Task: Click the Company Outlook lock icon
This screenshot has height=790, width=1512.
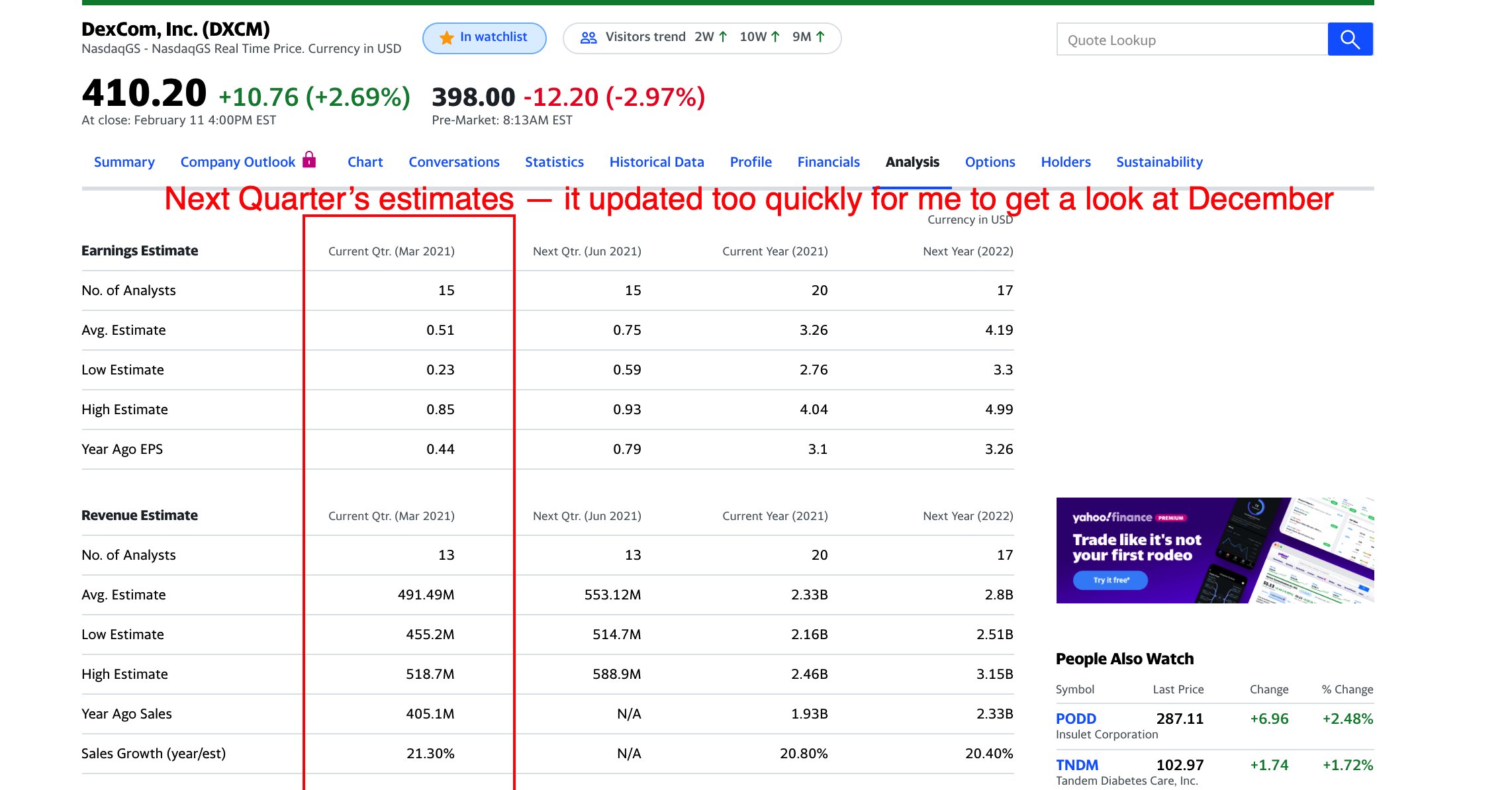Action: click(x=309, y=159)
